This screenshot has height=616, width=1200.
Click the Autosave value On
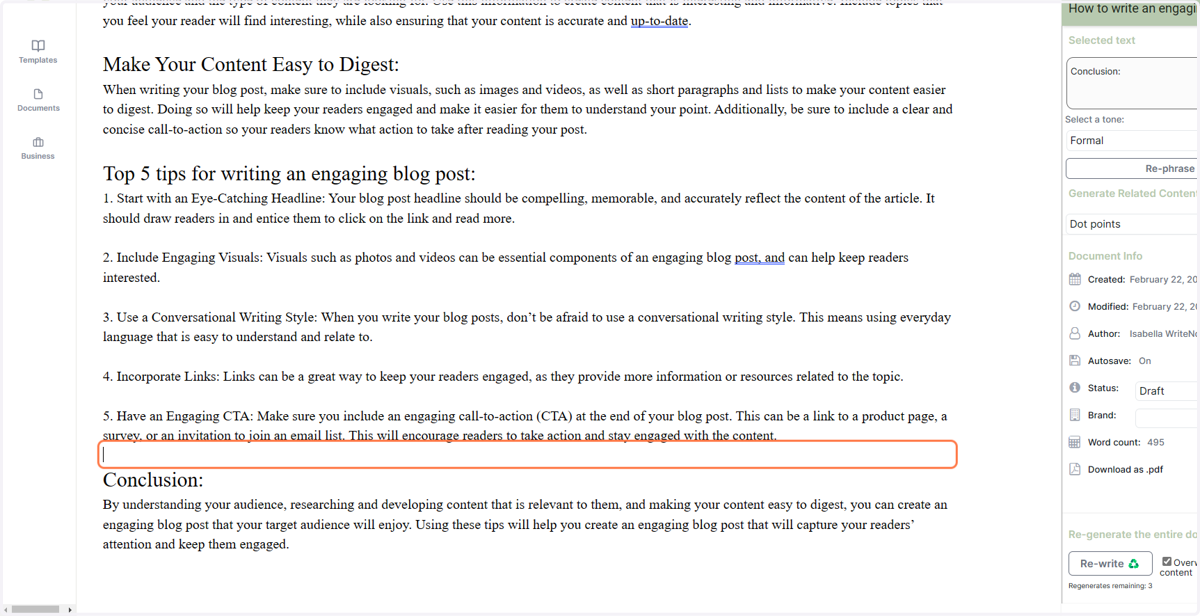click(1145, 361)
